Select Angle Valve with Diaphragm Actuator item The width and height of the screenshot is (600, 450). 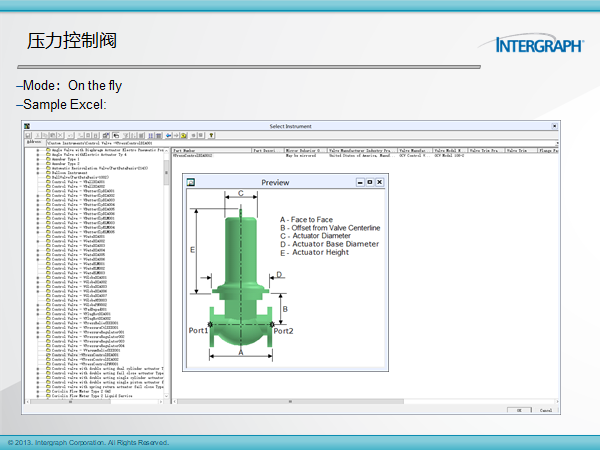pyautogui.click(x=108, y=150)
